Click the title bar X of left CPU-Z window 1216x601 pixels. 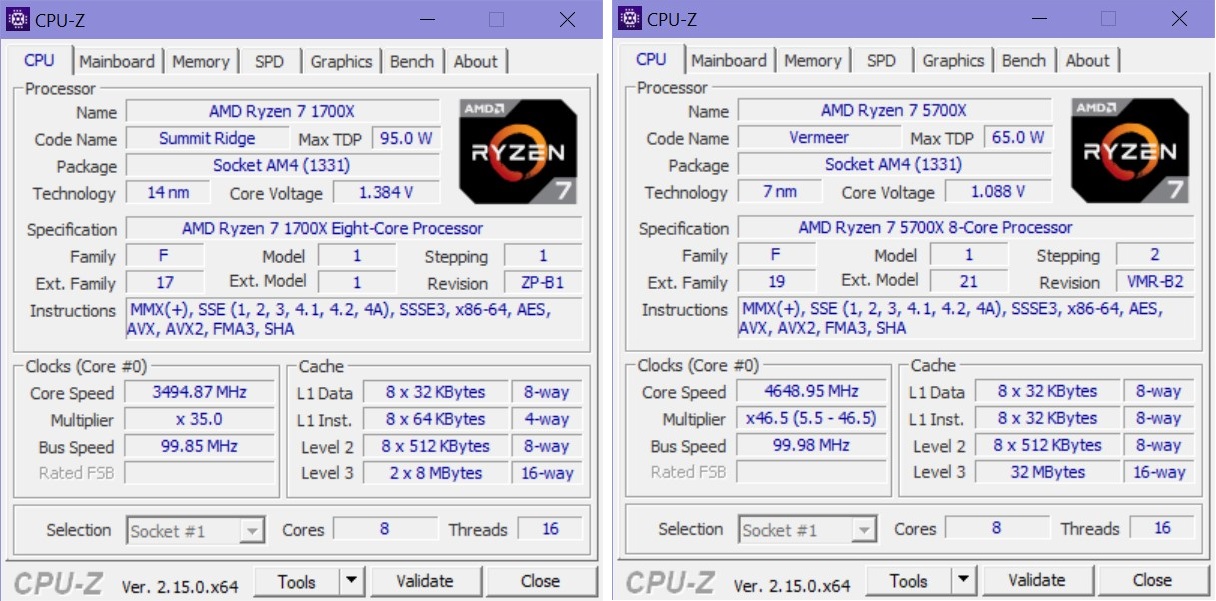pos(567,20)
